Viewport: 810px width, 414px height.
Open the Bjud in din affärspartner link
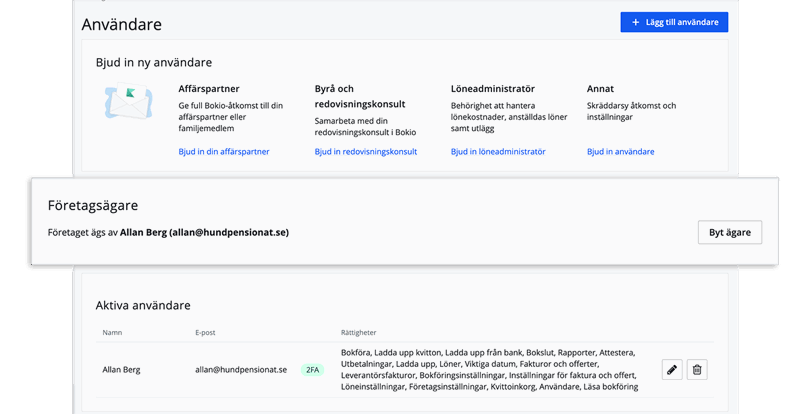coord(223,152)
